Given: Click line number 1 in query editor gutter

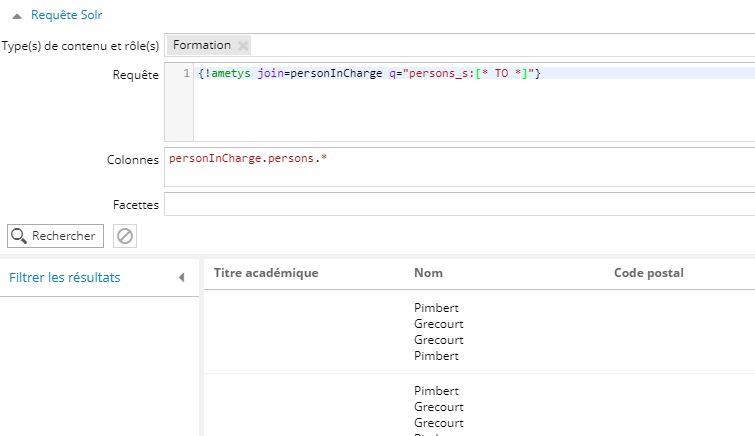Looking at the screenshot, I should 186,74.
